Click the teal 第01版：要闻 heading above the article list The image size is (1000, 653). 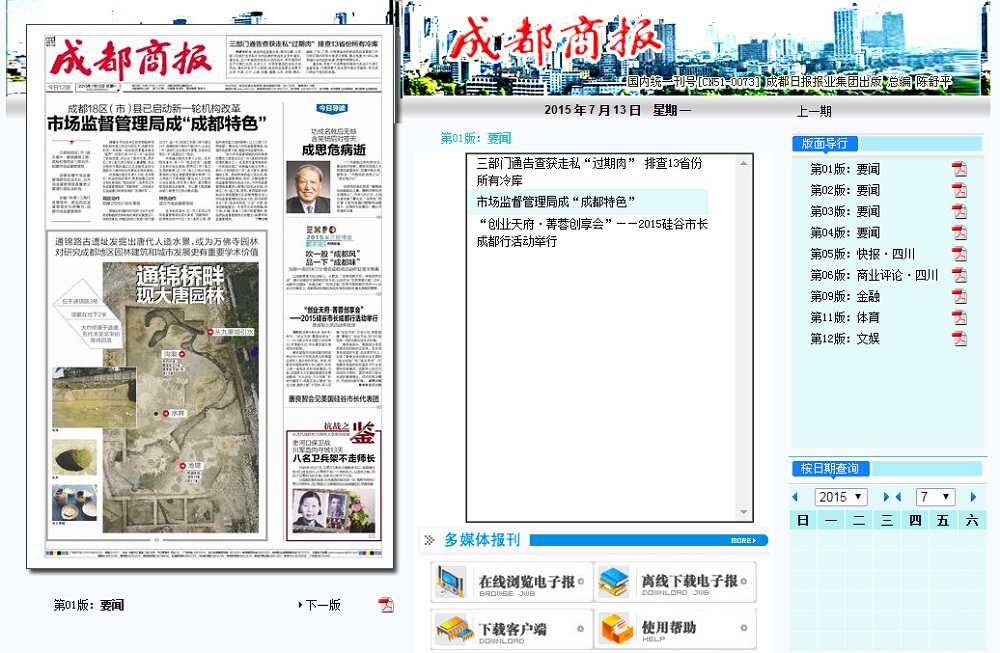tap(476, 138)
